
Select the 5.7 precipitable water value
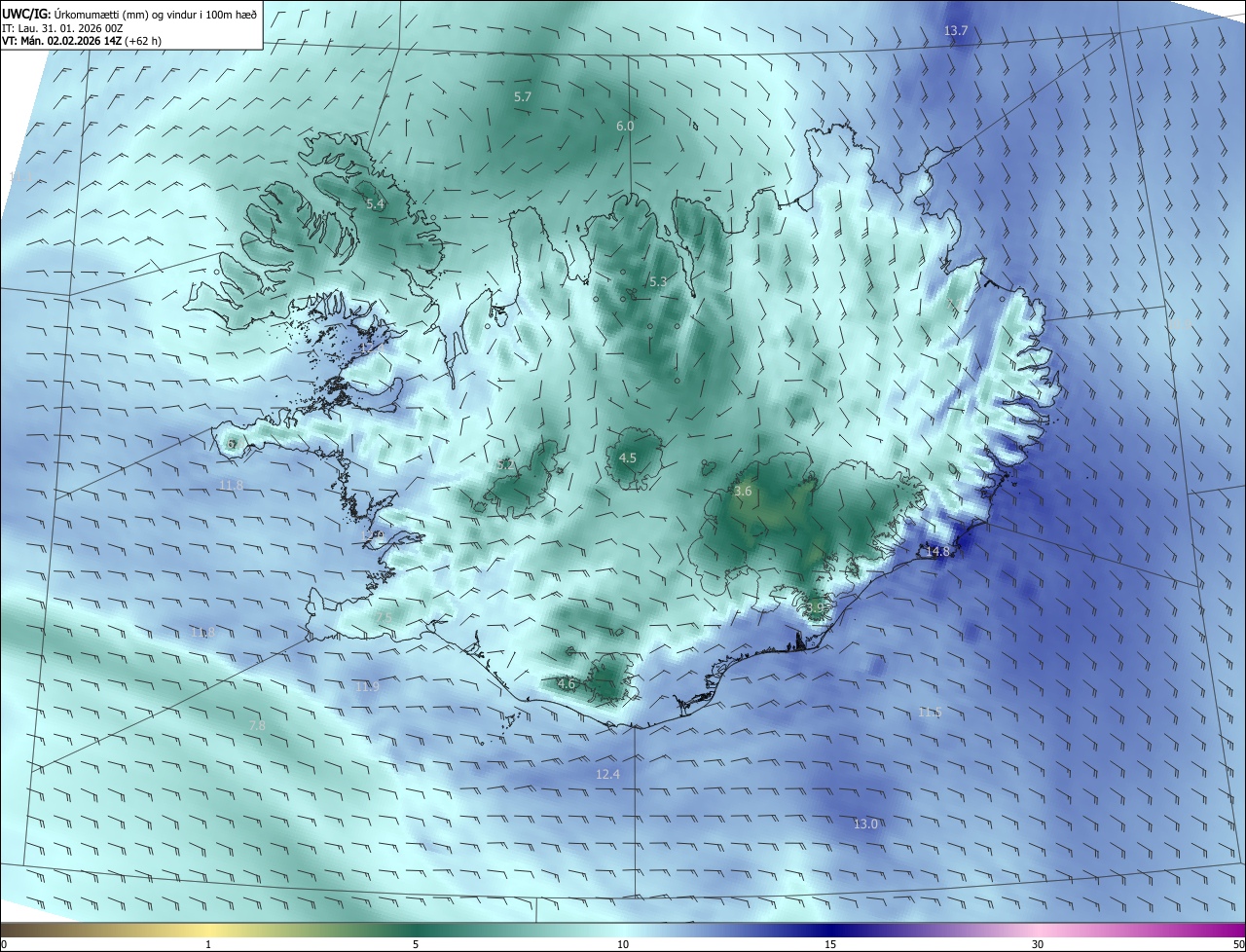[x=523, y=97]
